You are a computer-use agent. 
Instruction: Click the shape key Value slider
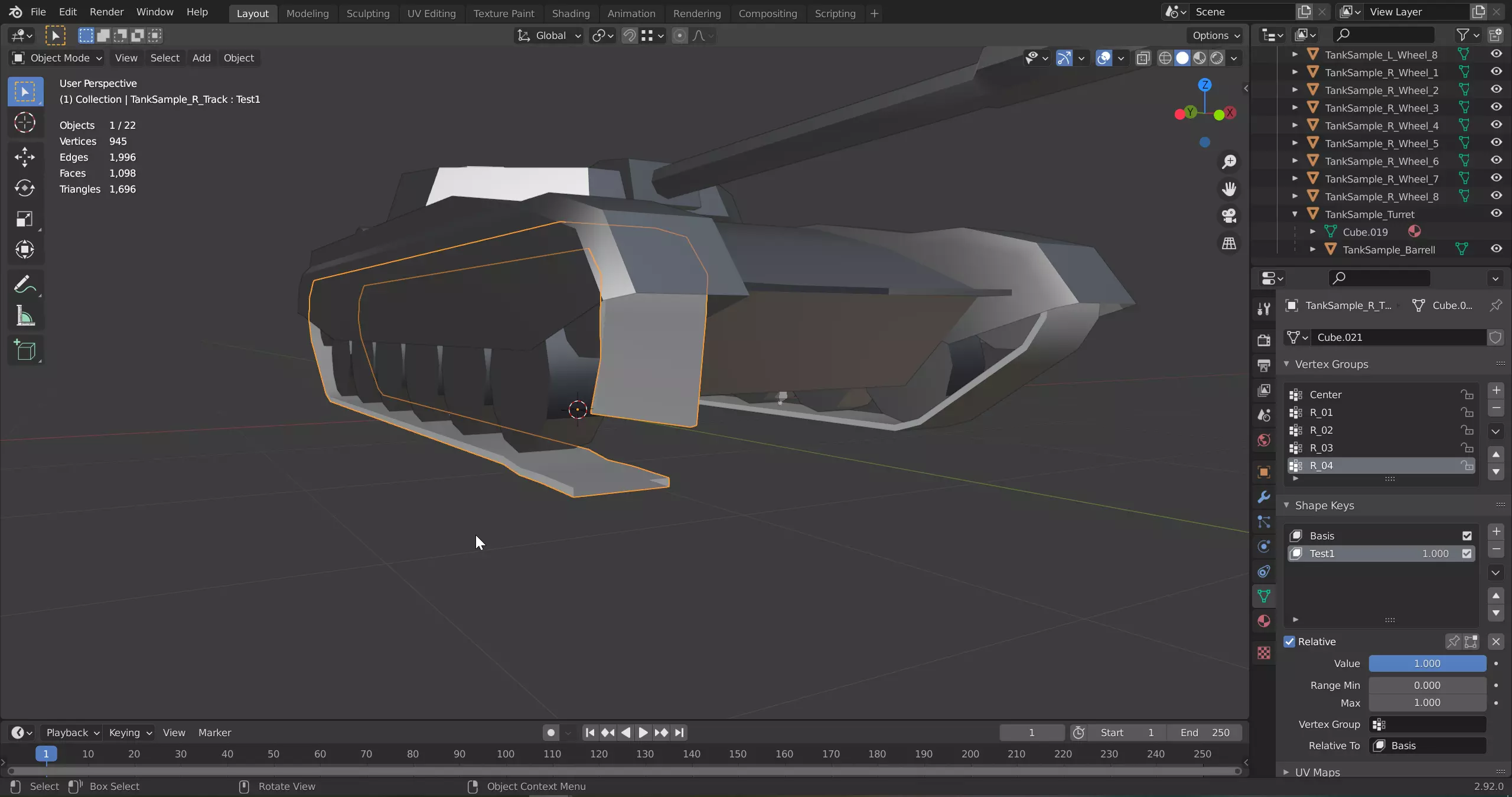pos(1427,663)
